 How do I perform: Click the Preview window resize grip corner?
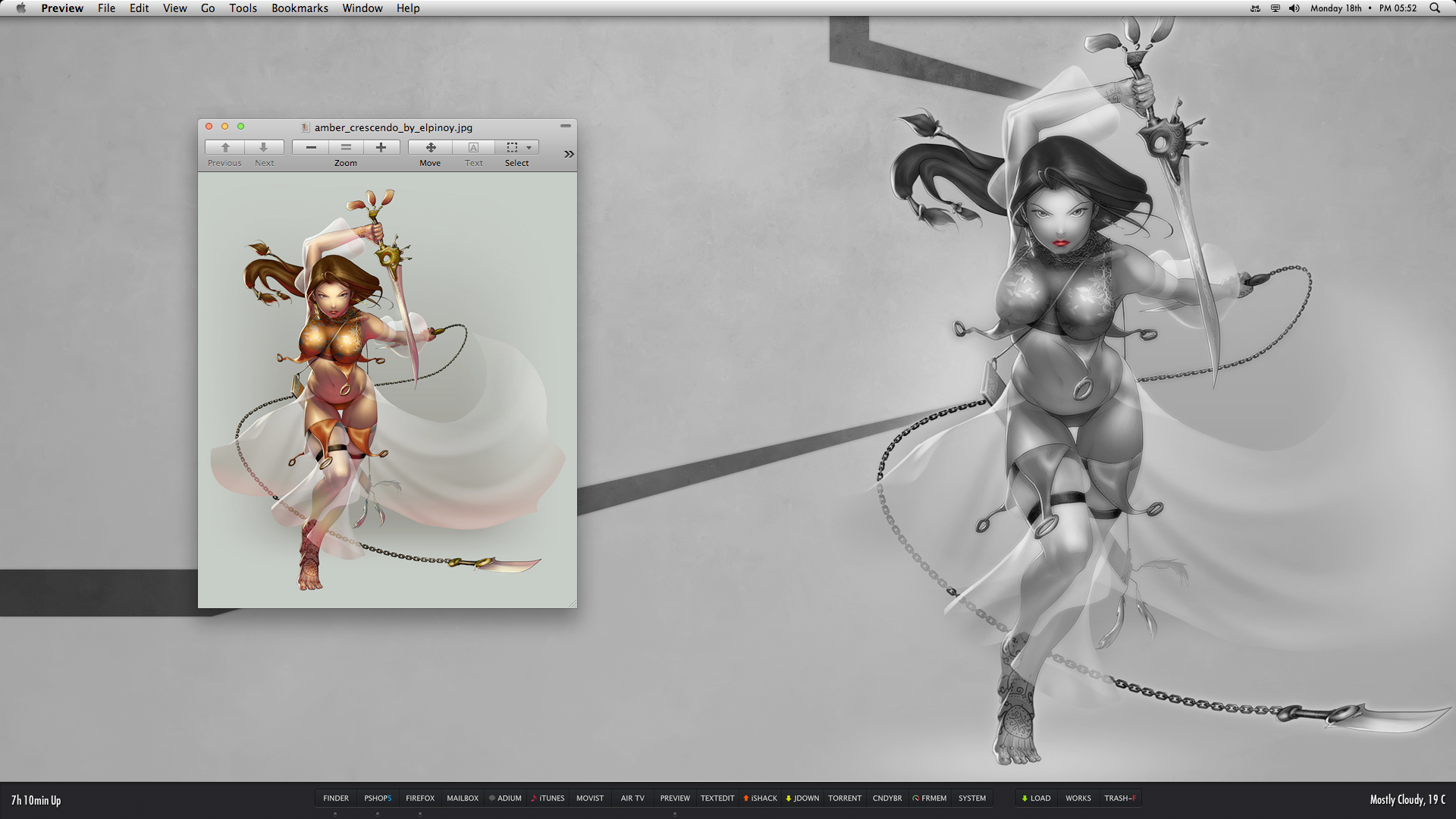pyautogui.click(x=572, y=603)
